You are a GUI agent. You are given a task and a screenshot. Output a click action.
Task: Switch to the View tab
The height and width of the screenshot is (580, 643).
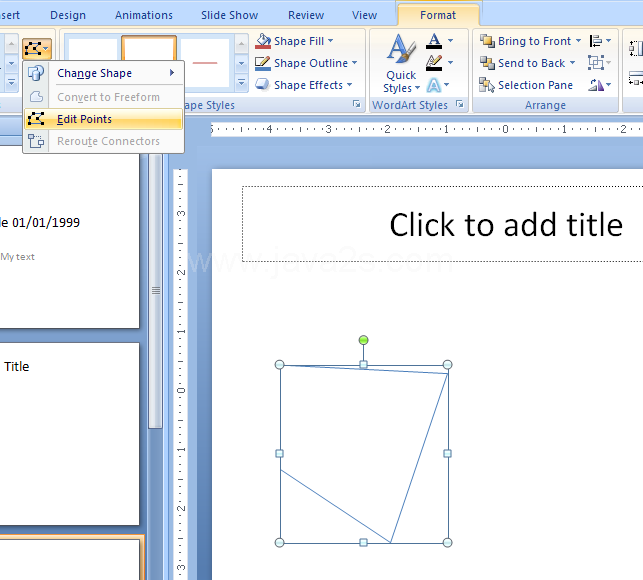coord(364,15)
